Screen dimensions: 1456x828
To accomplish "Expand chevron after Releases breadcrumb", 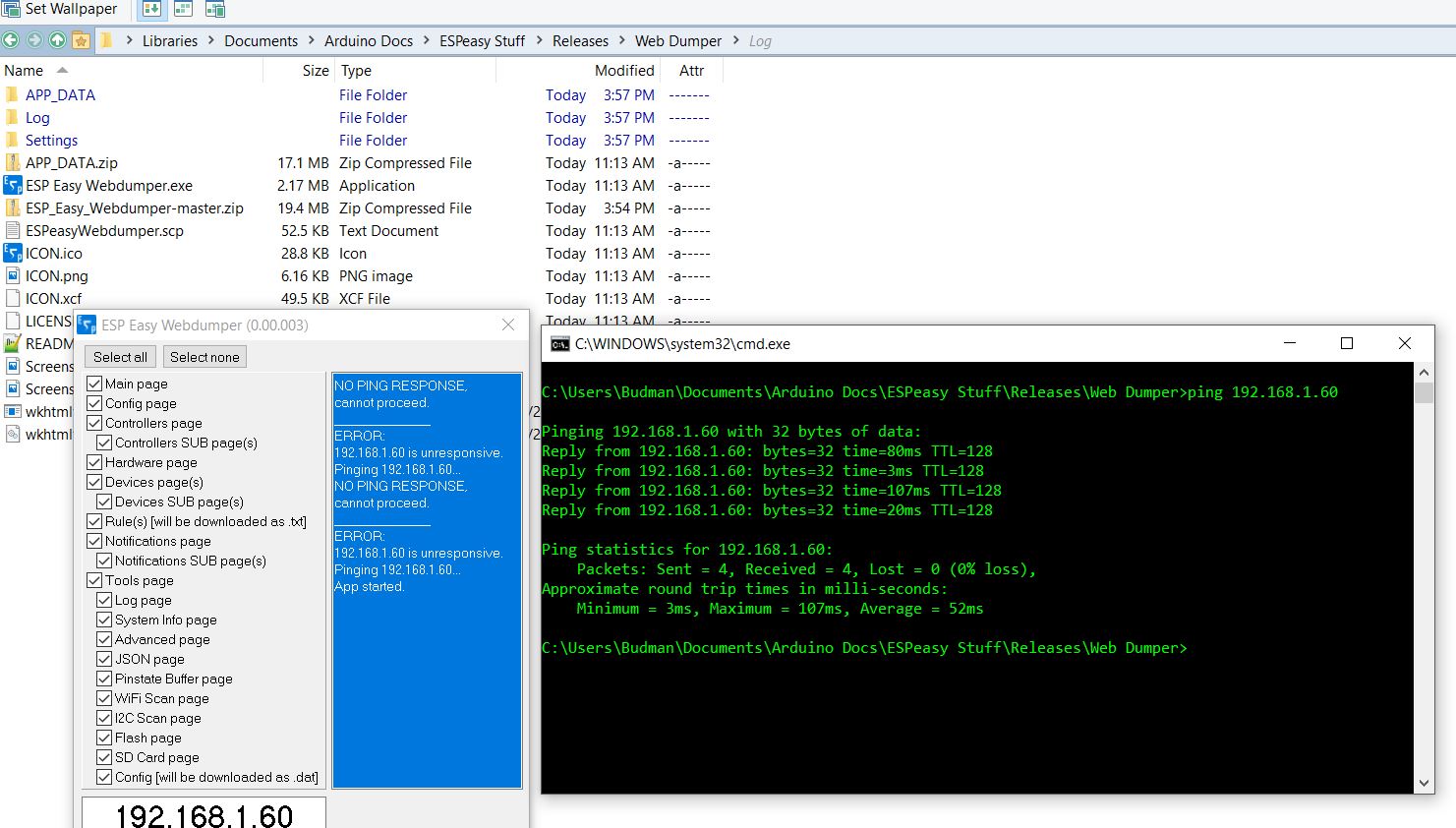I will pos(622,40).
